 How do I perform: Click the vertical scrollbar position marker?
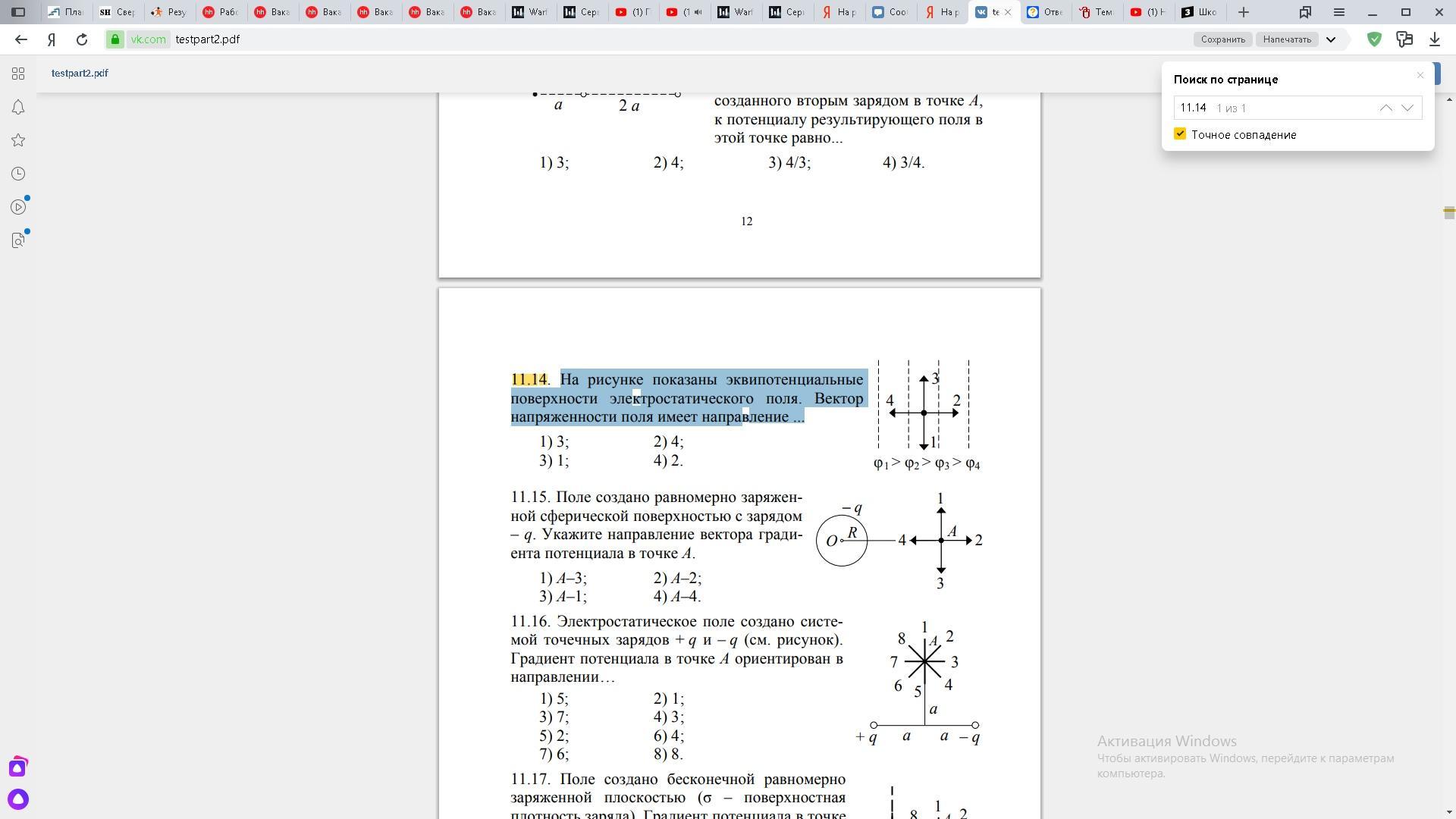(x=1448, y=212)
